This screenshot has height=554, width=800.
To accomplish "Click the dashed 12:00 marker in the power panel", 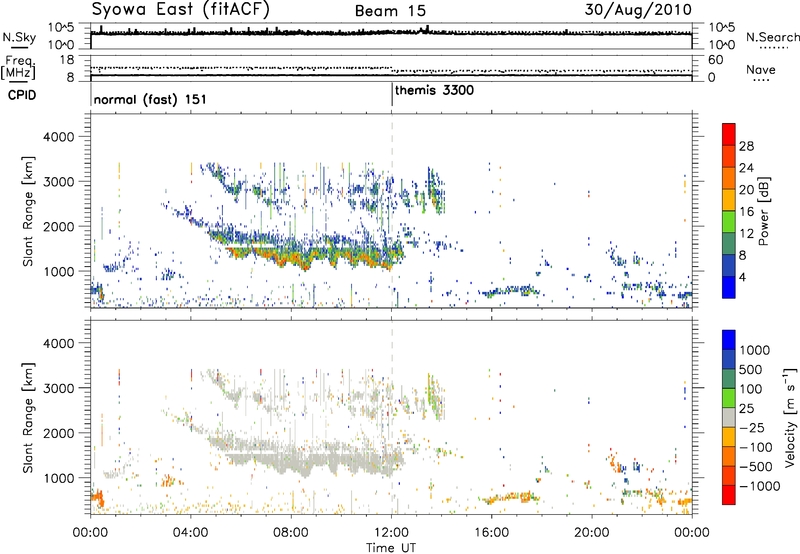I will pos(392,211).
